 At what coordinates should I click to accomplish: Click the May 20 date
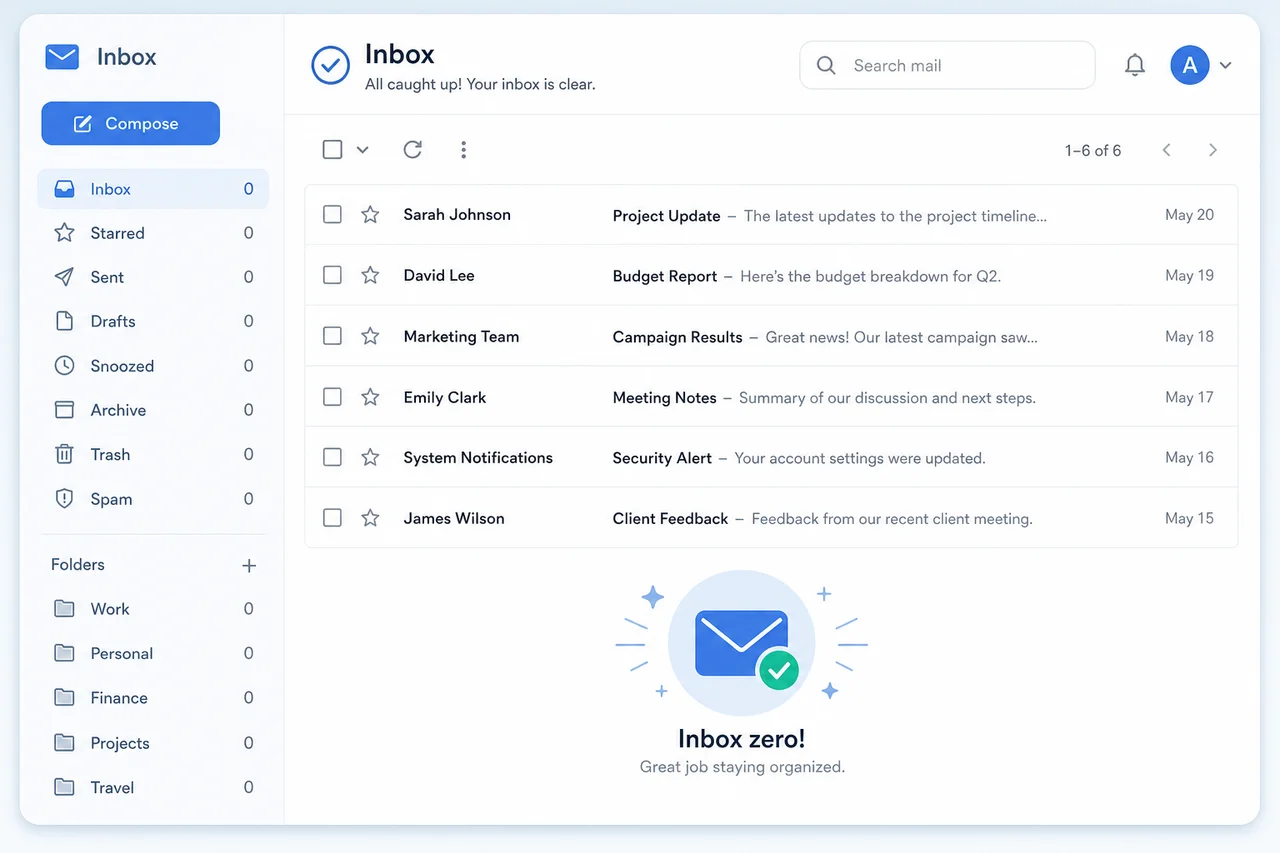click(x=1189, y=214)
